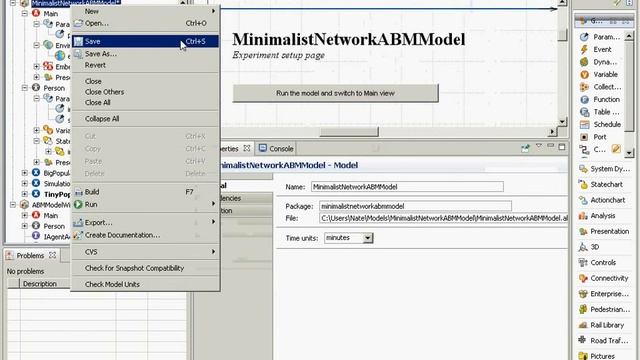Viewport: 640px width, 360px height.
Task: Select the Dynamic Variable palette icon
Action: pyautogui.click(x=584, y=62)
